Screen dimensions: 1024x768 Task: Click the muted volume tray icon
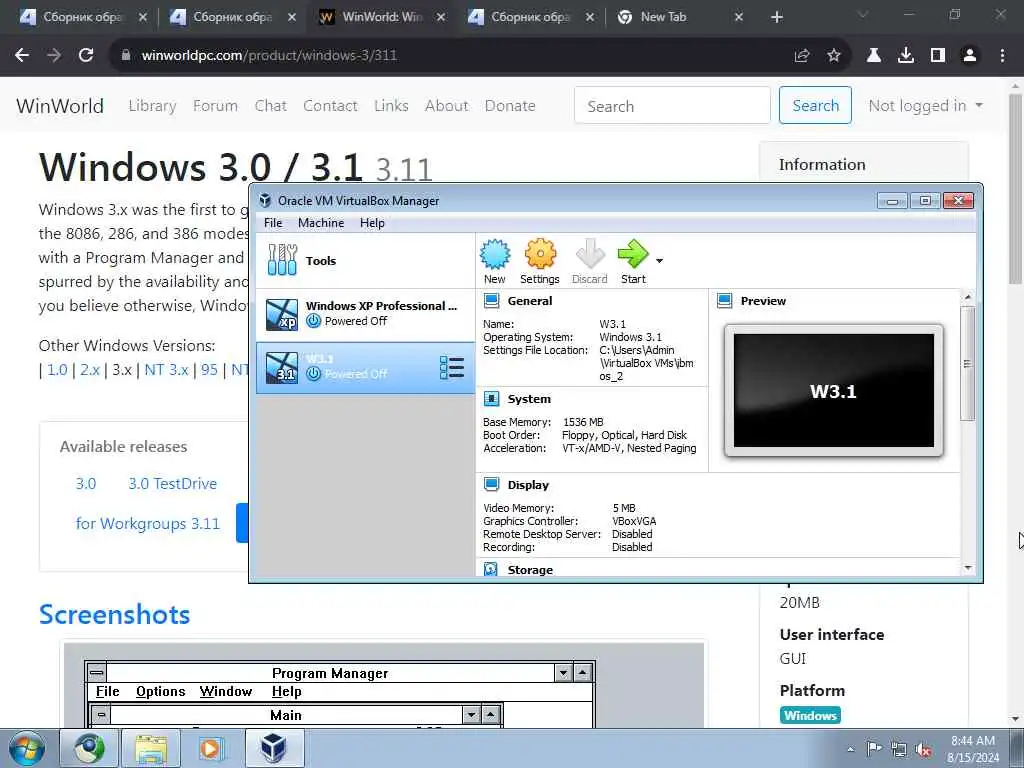pyautogui.click(x=923, y=749)
